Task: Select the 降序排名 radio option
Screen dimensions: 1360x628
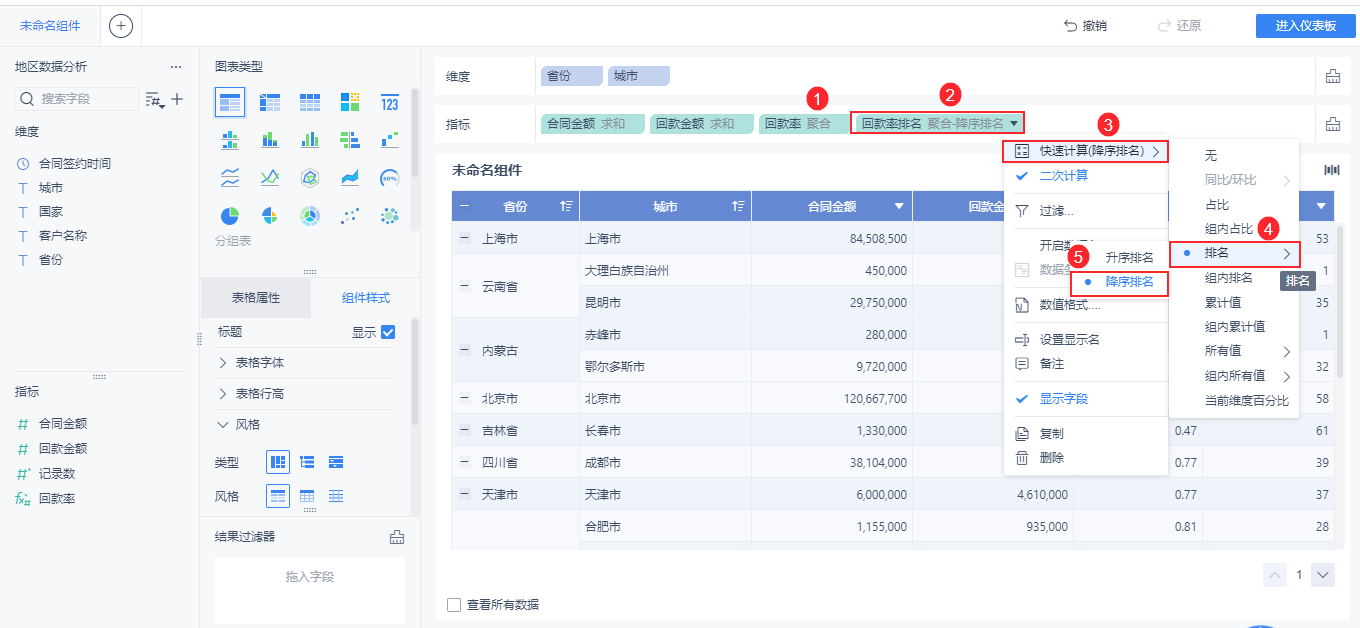Action: (x=1118, y=282)
